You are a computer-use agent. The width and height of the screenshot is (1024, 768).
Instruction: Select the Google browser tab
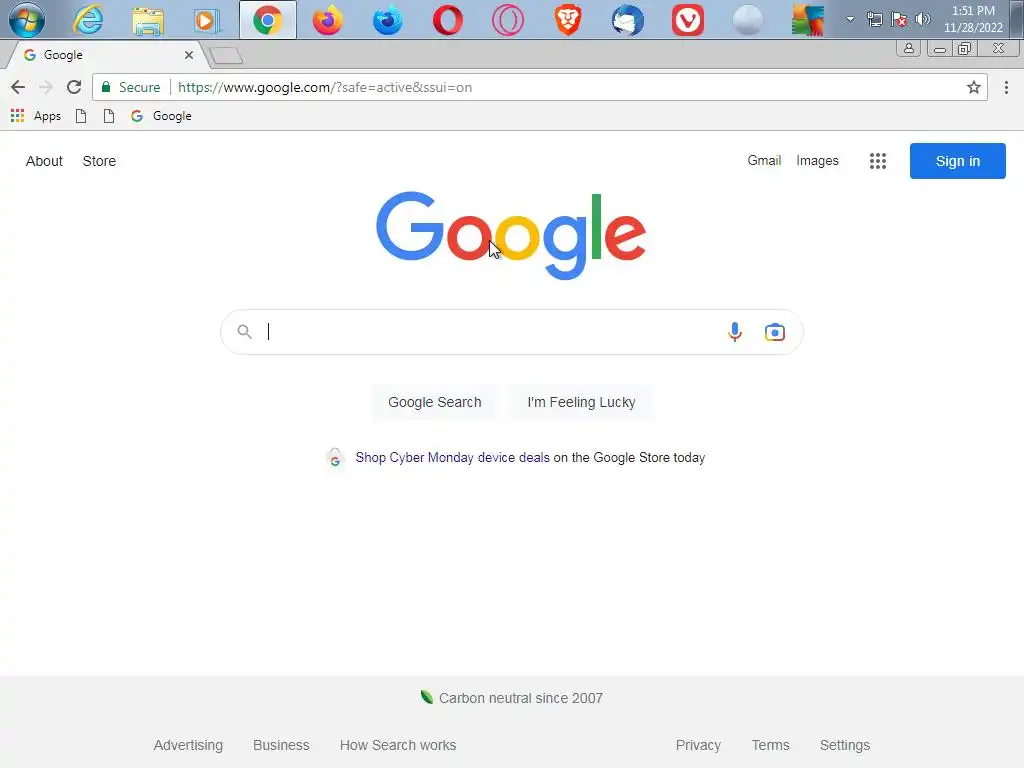pos(104,55)
